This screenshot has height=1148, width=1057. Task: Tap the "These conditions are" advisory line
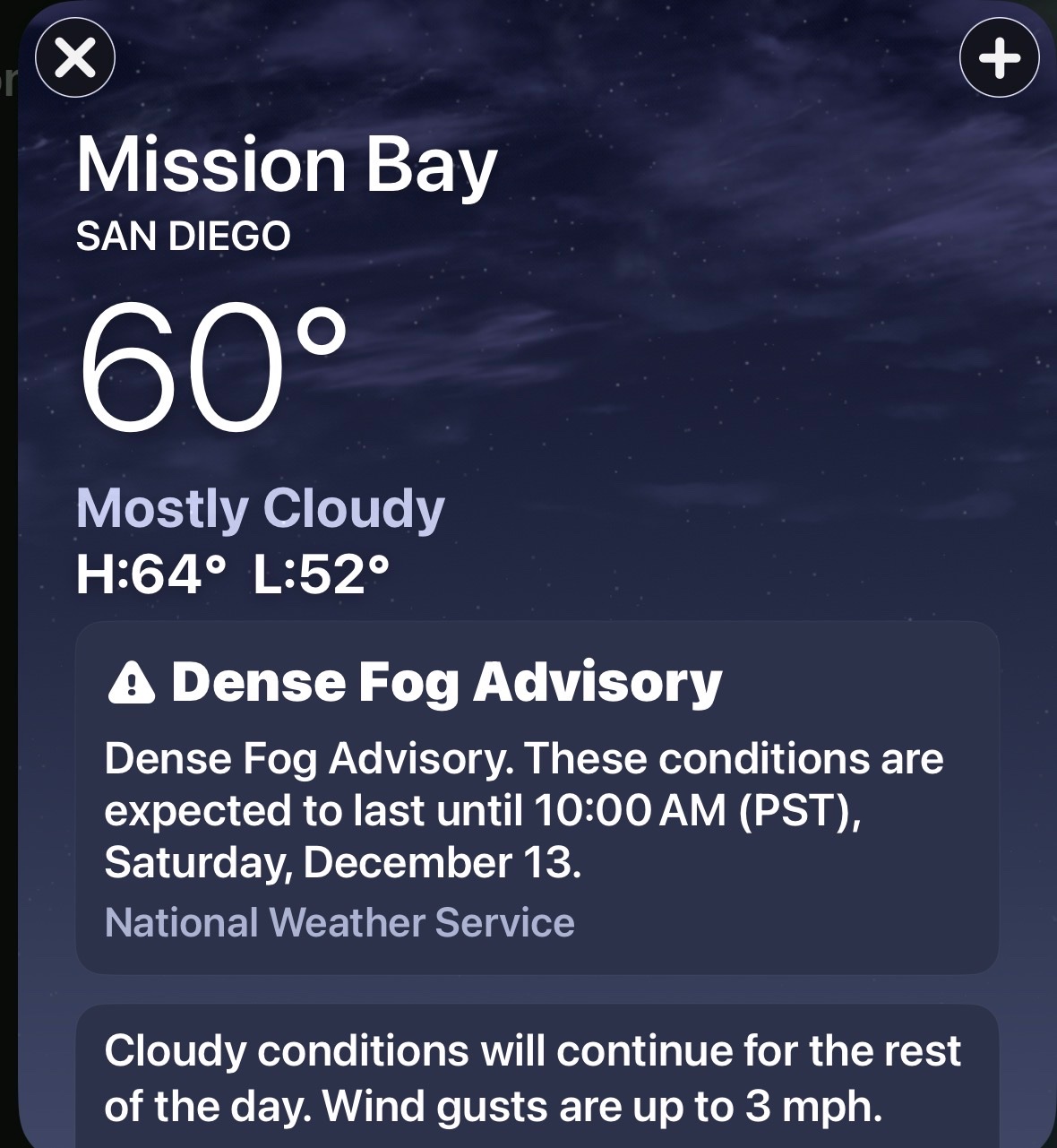[x=733, y=759]
